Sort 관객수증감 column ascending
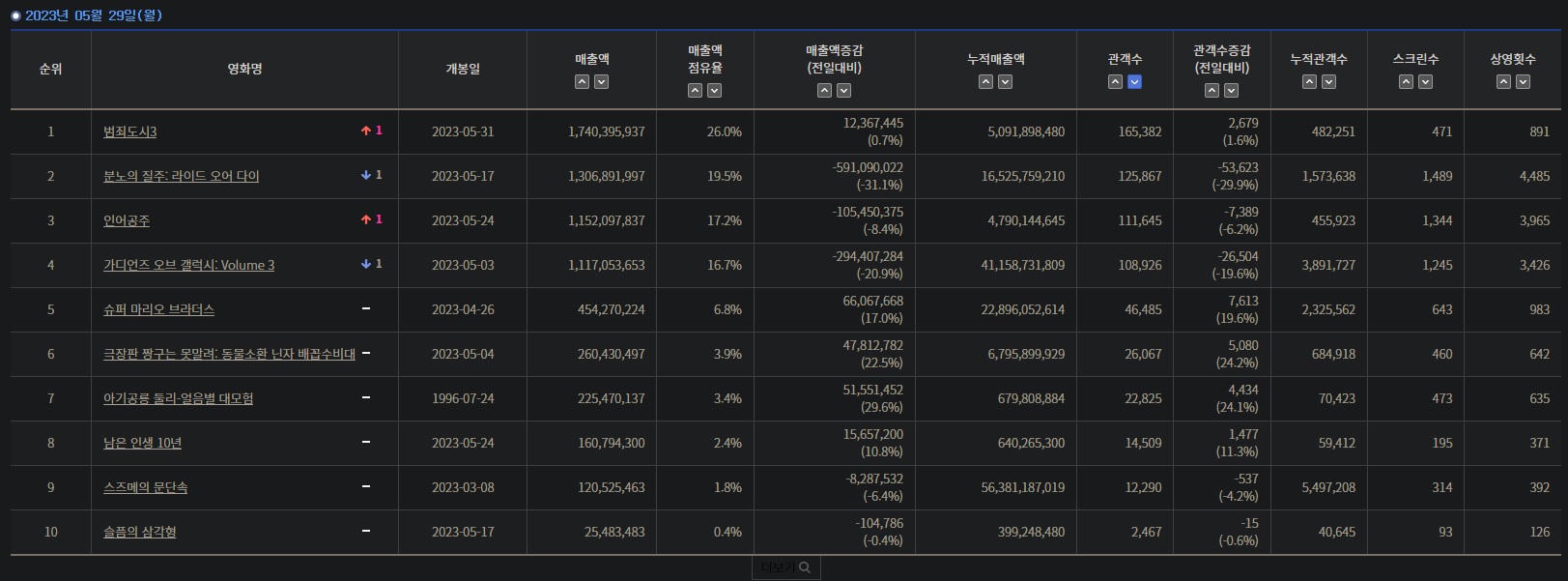 tap(1212, 91)
